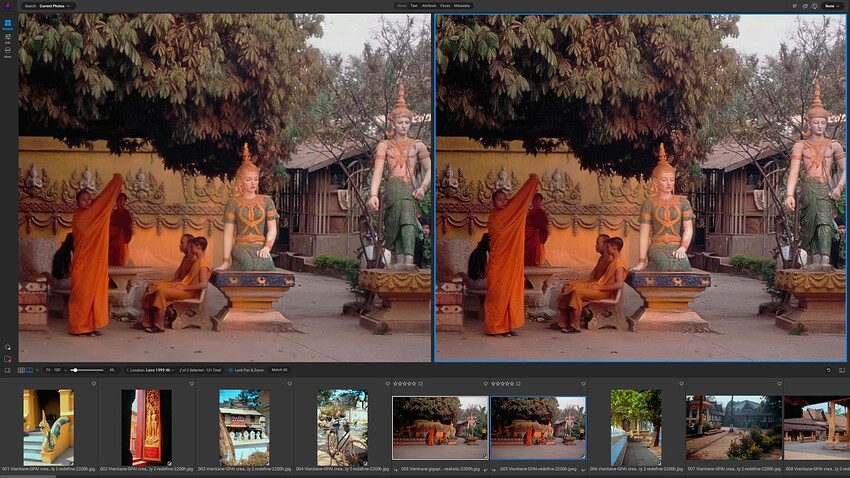
Task: Toggle the Lock Pan & Zoom checkbox
Action: click(x=229, y=370)
